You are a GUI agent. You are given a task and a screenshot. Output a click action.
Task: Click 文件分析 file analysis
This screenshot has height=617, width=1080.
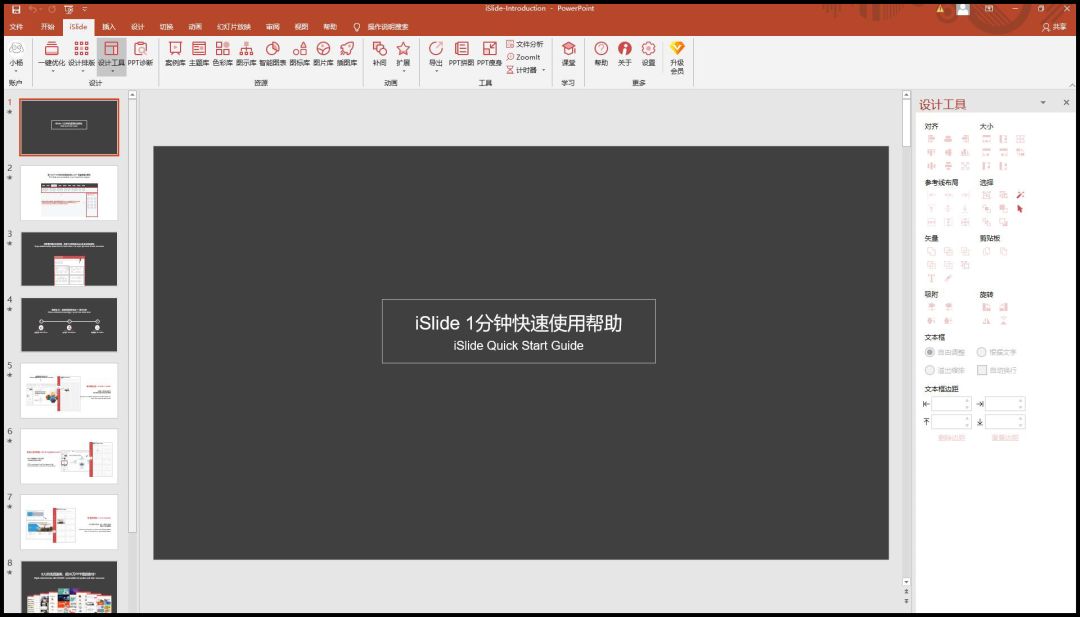[525, 44]
